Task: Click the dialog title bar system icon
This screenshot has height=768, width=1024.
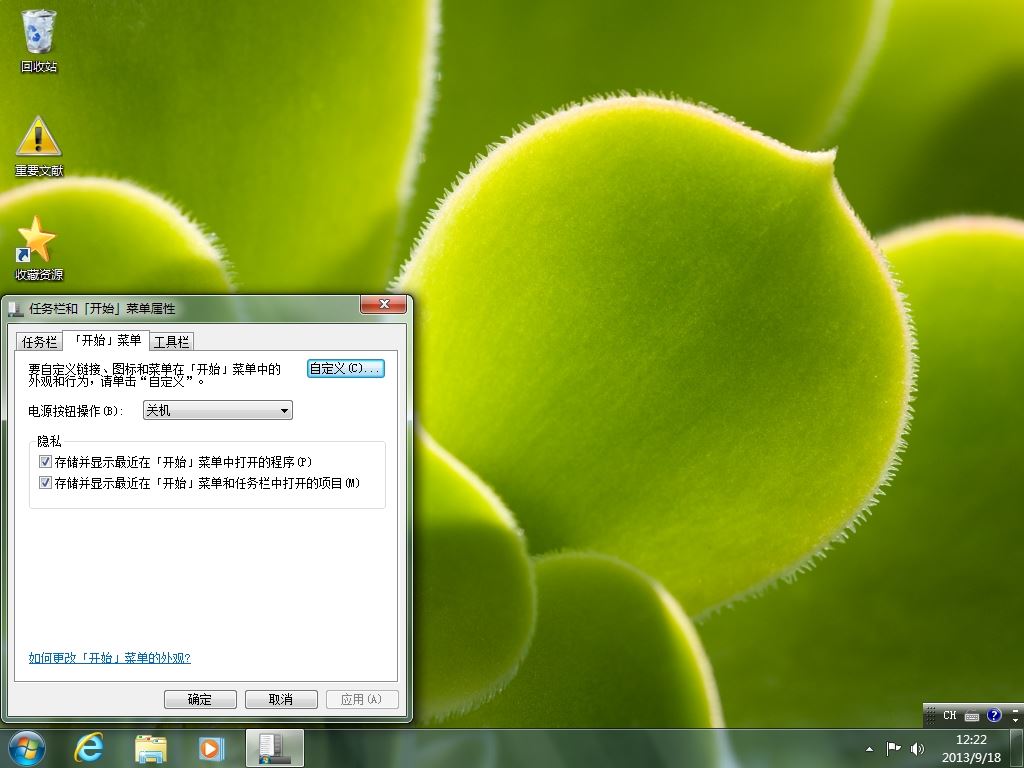Action: pyautogui.click(x=16, y=309)
